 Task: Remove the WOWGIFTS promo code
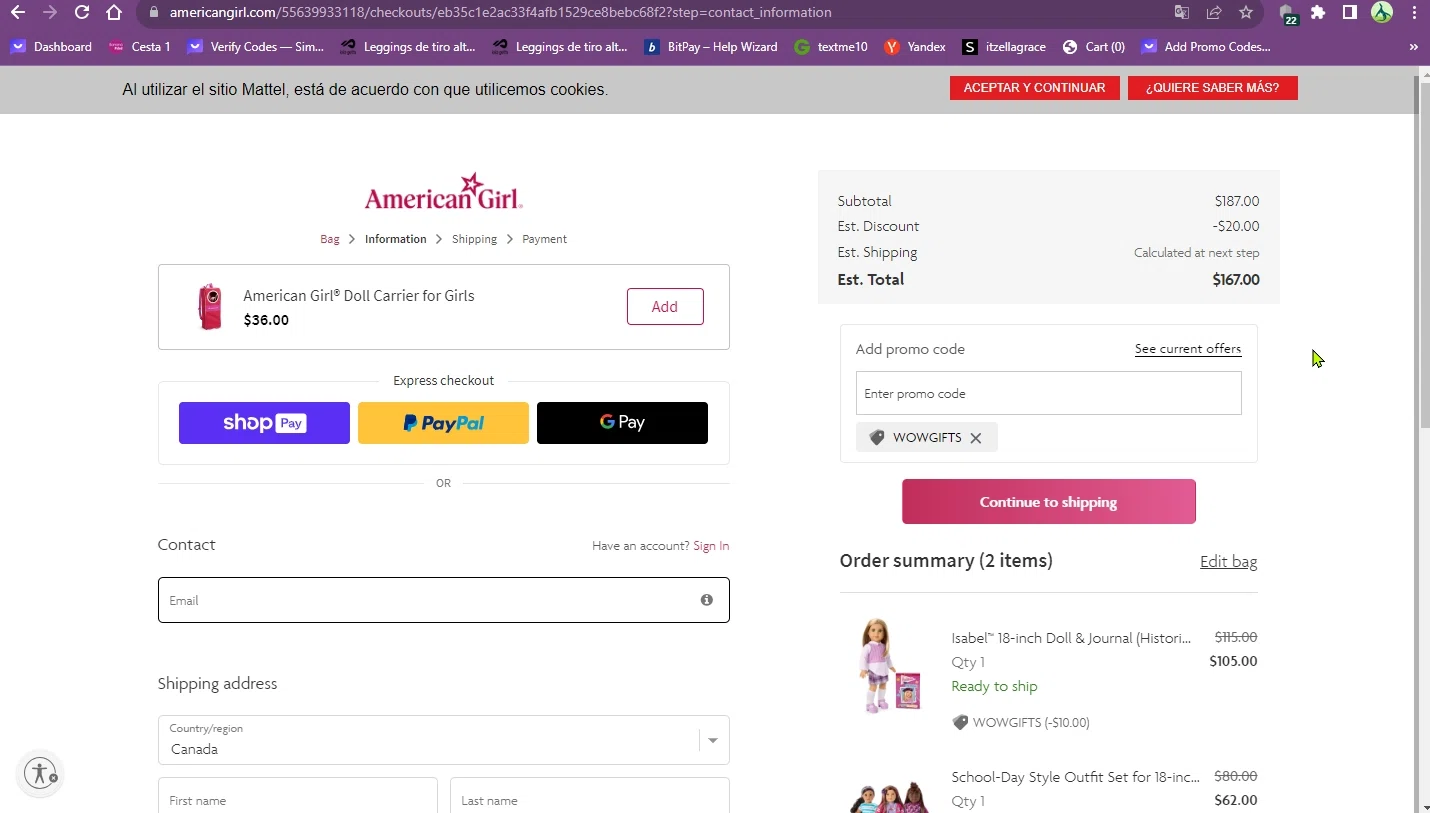pos(976,438)
